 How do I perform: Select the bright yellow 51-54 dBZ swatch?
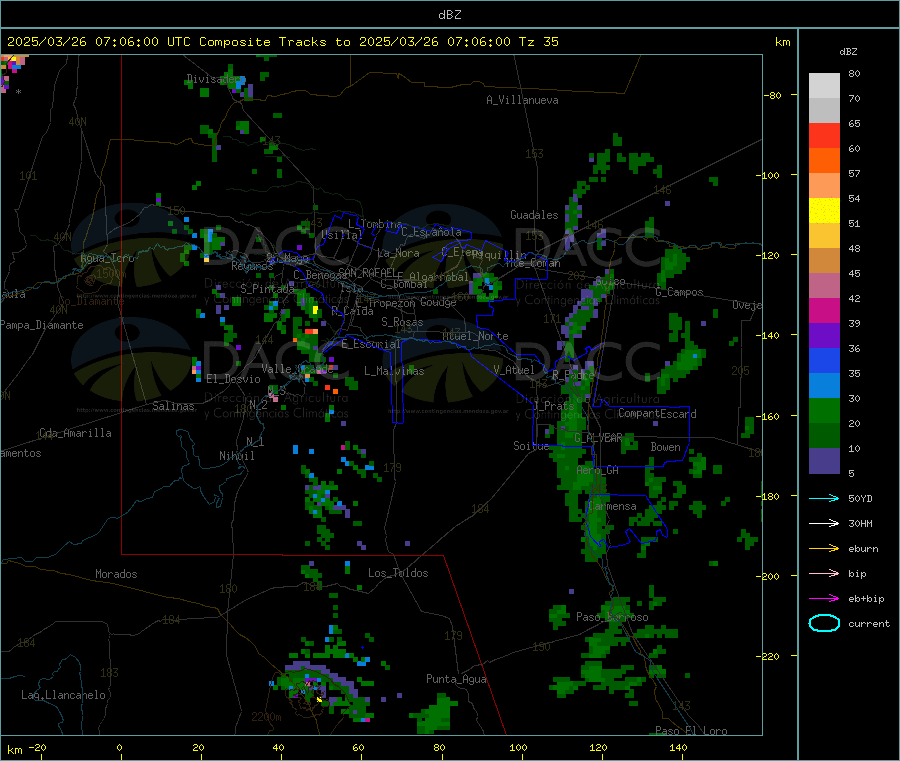(x=824, y=211)
